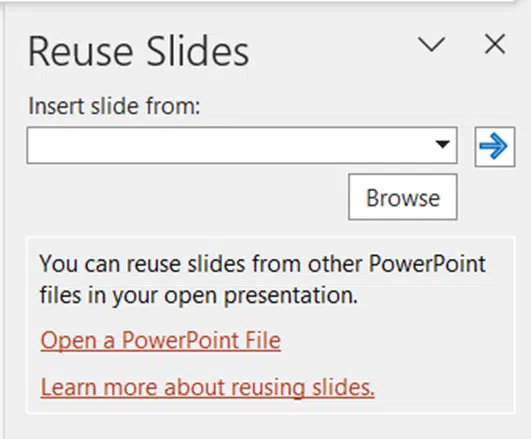Click inside the Insert slide from box

(x=230, y=145)
